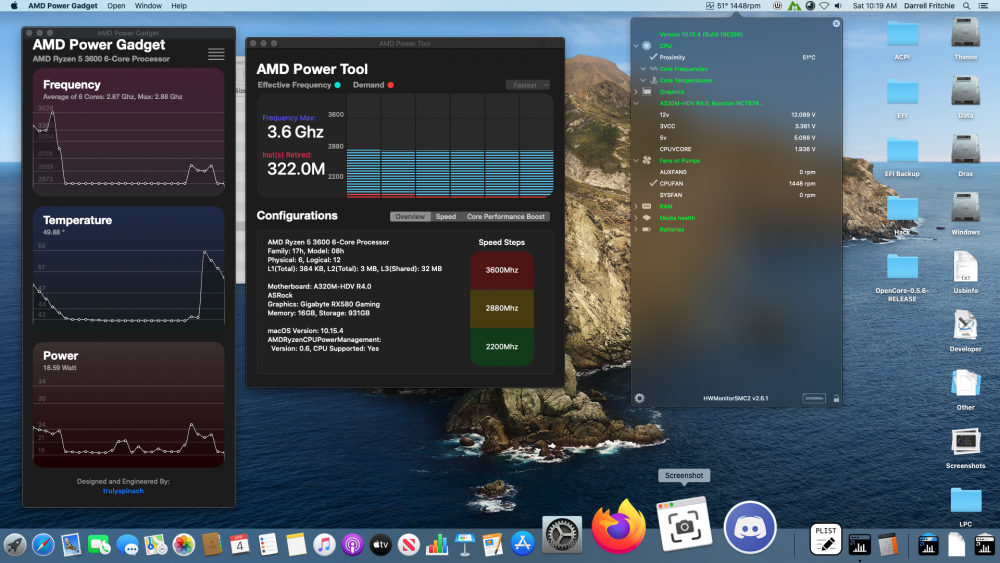Click the 2200Mhz green speed step

pos(502,347)
